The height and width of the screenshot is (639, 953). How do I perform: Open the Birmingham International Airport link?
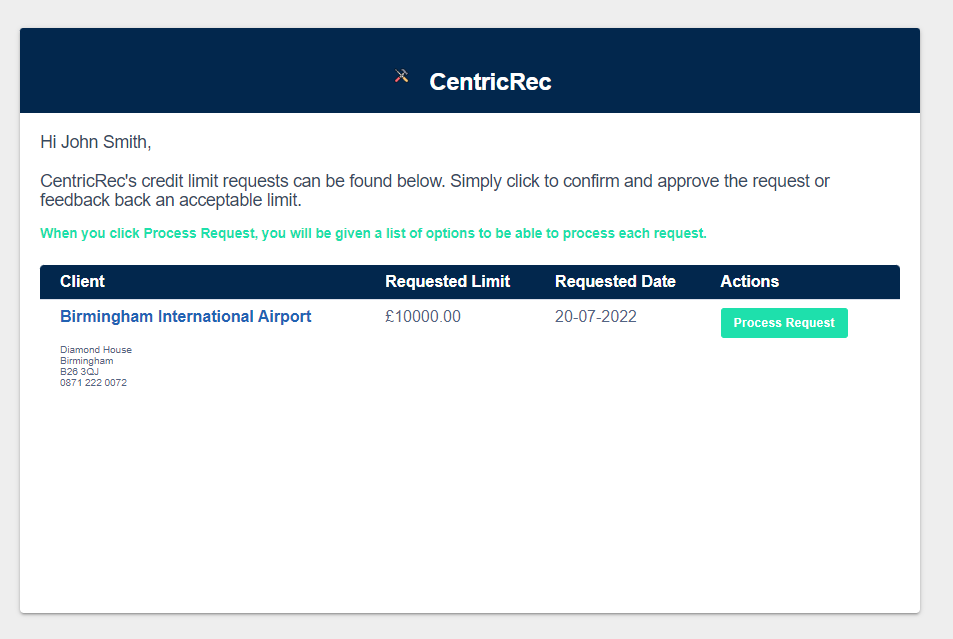185,316
